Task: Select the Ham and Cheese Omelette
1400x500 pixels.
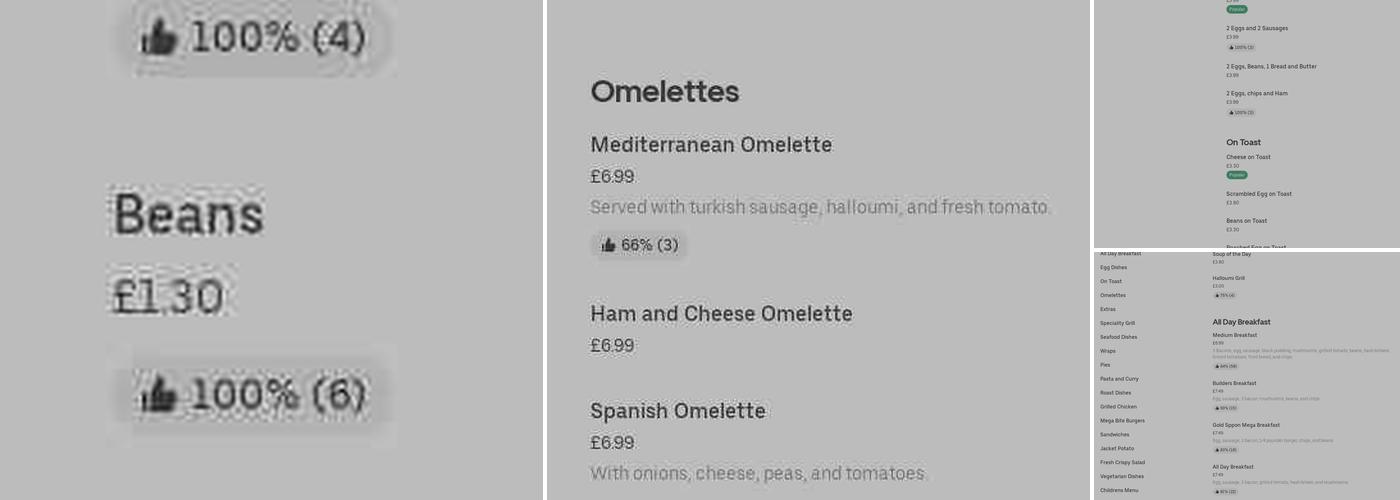Action: [721, 314]
